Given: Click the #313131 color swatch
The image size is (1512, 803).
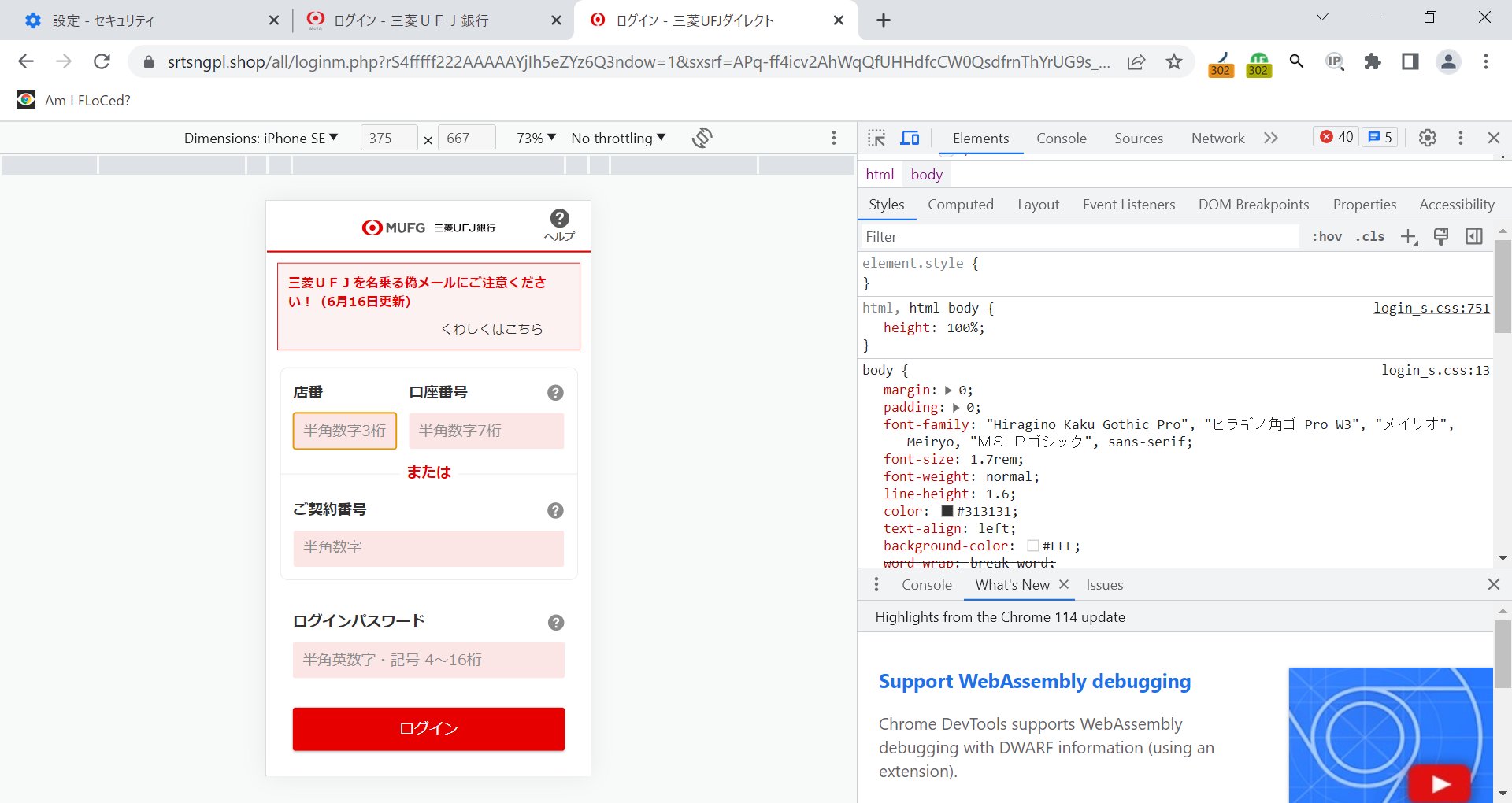Looking at the screenshot, I should coord(947,511).
